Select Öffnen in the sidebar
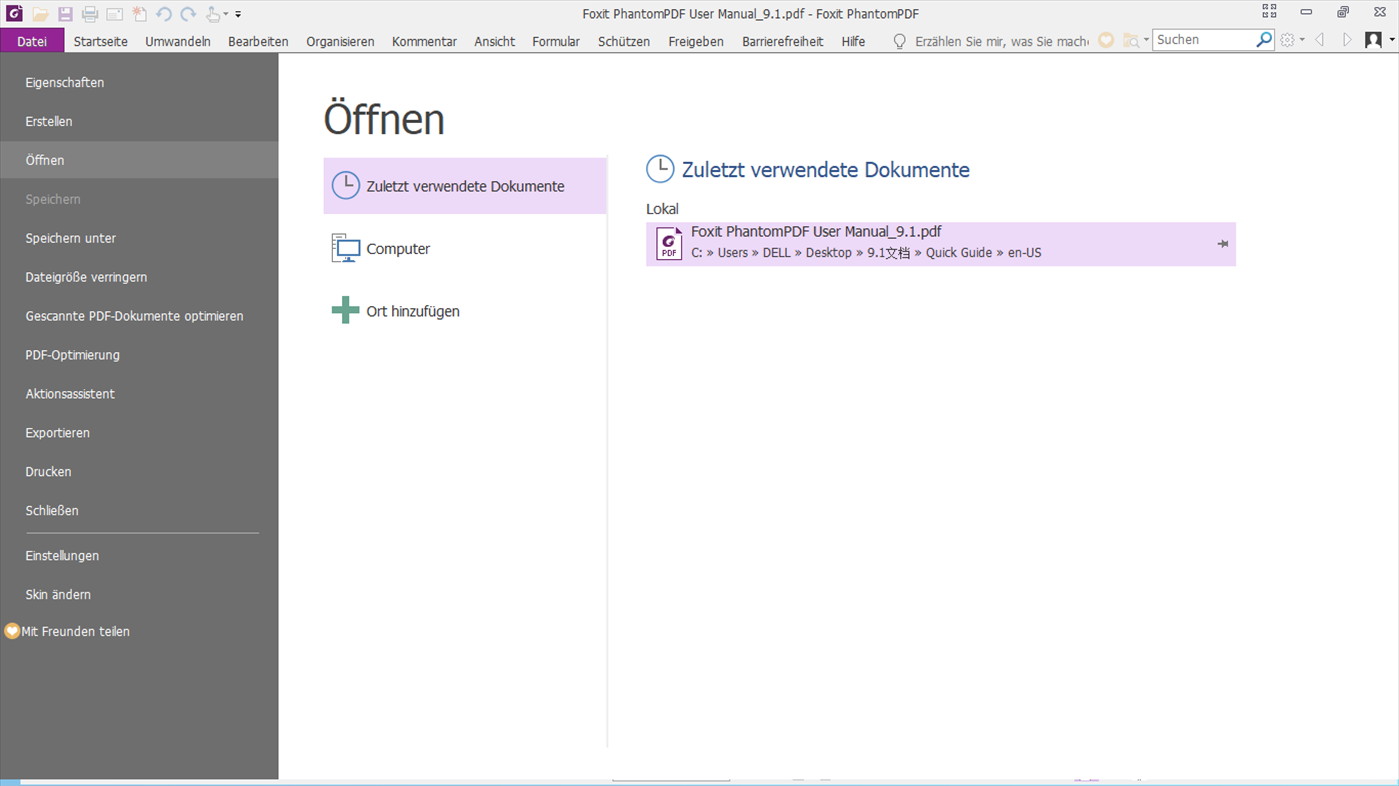The width and height of the screenshot is (1399, 786). click(139, 160)
